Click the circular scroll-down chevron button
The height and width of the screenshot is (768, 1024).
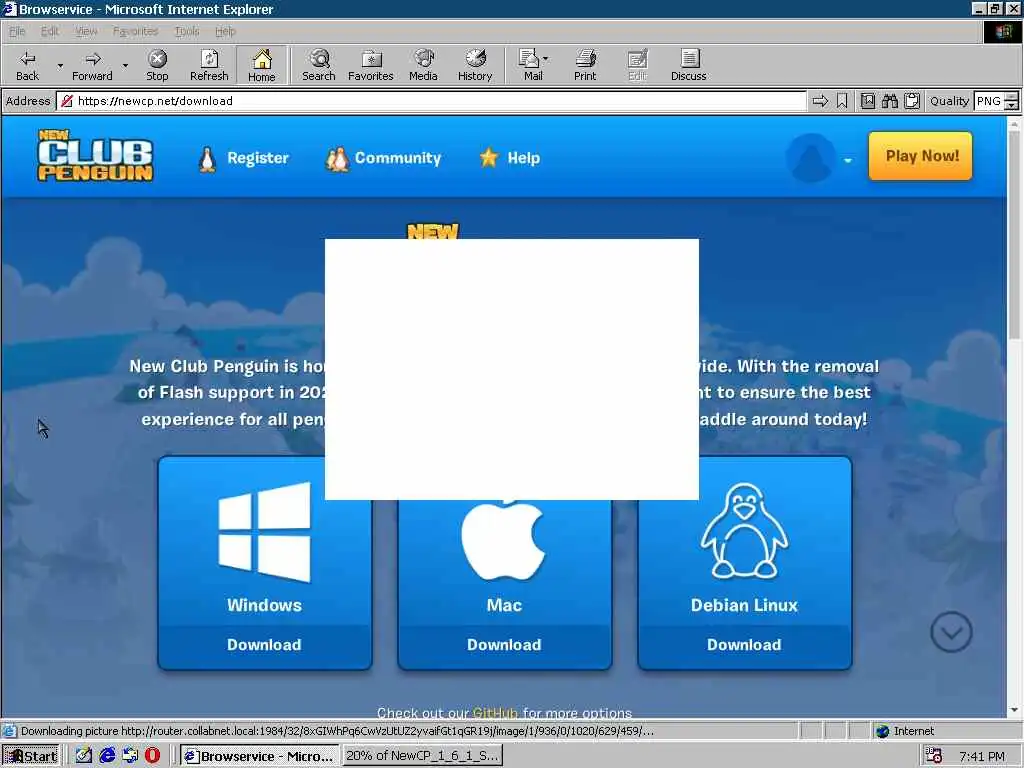(952, 632)
